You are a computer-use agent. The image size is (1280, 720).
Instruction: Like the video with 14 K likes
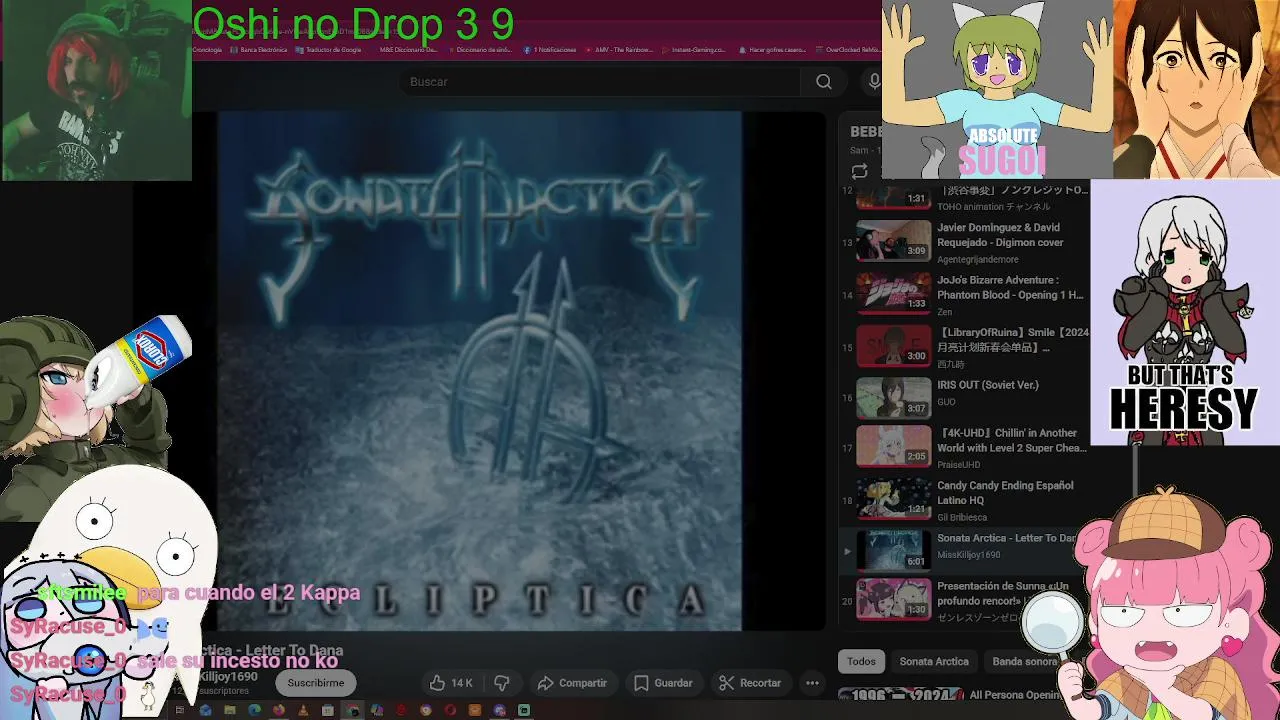point(451,683)
